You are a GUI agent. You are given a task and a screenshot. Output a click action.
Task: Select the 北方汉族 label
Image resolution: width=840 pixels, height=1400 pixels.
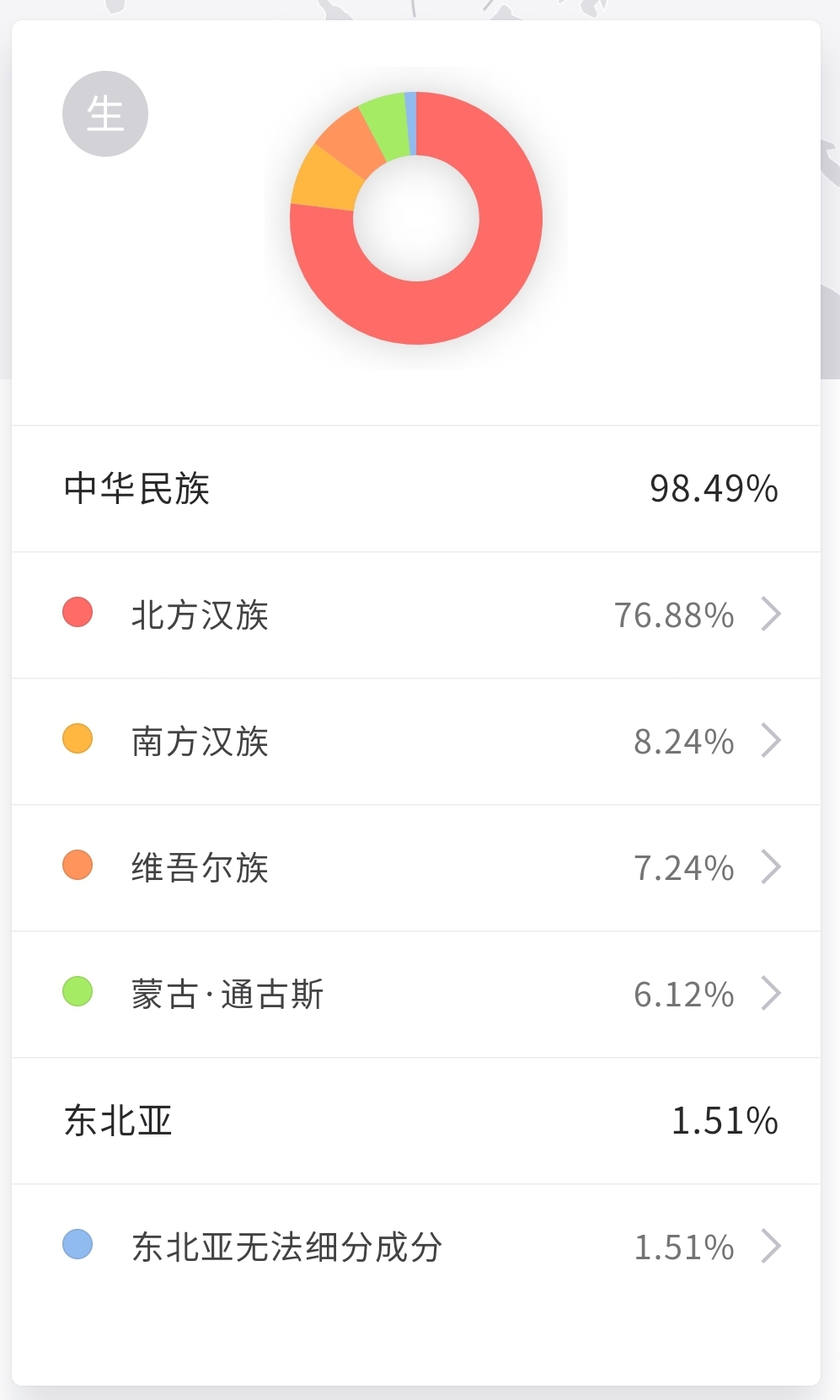pyautogui.click(x=200, y=615)
